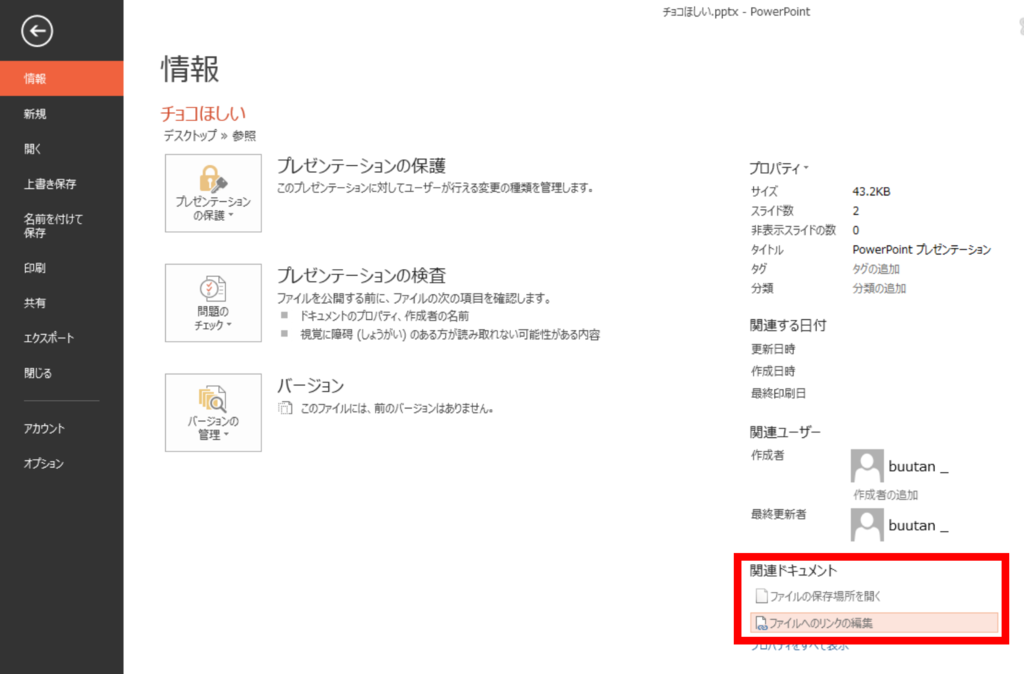The height and width of the screenshot is (674, 1024).
Task: Click the version document icon beside このファイルには
Action: click(285, 408)
